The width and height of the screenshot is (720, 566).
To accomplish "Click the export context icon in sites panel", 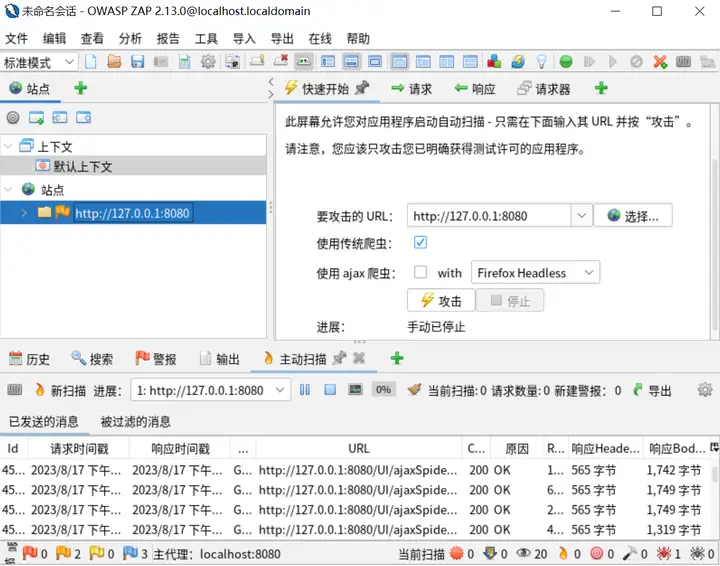I will tap(84, 118).
